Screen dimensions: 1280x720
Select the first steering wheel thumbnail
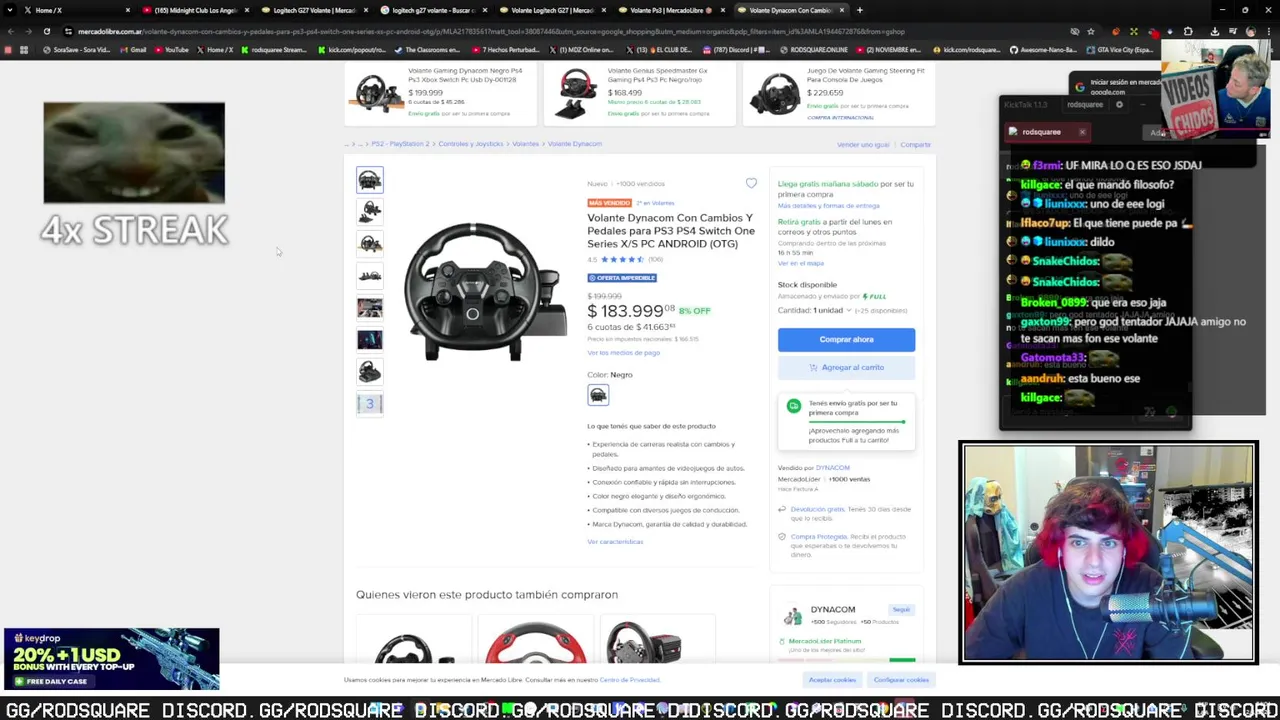(x=369, y=179)
